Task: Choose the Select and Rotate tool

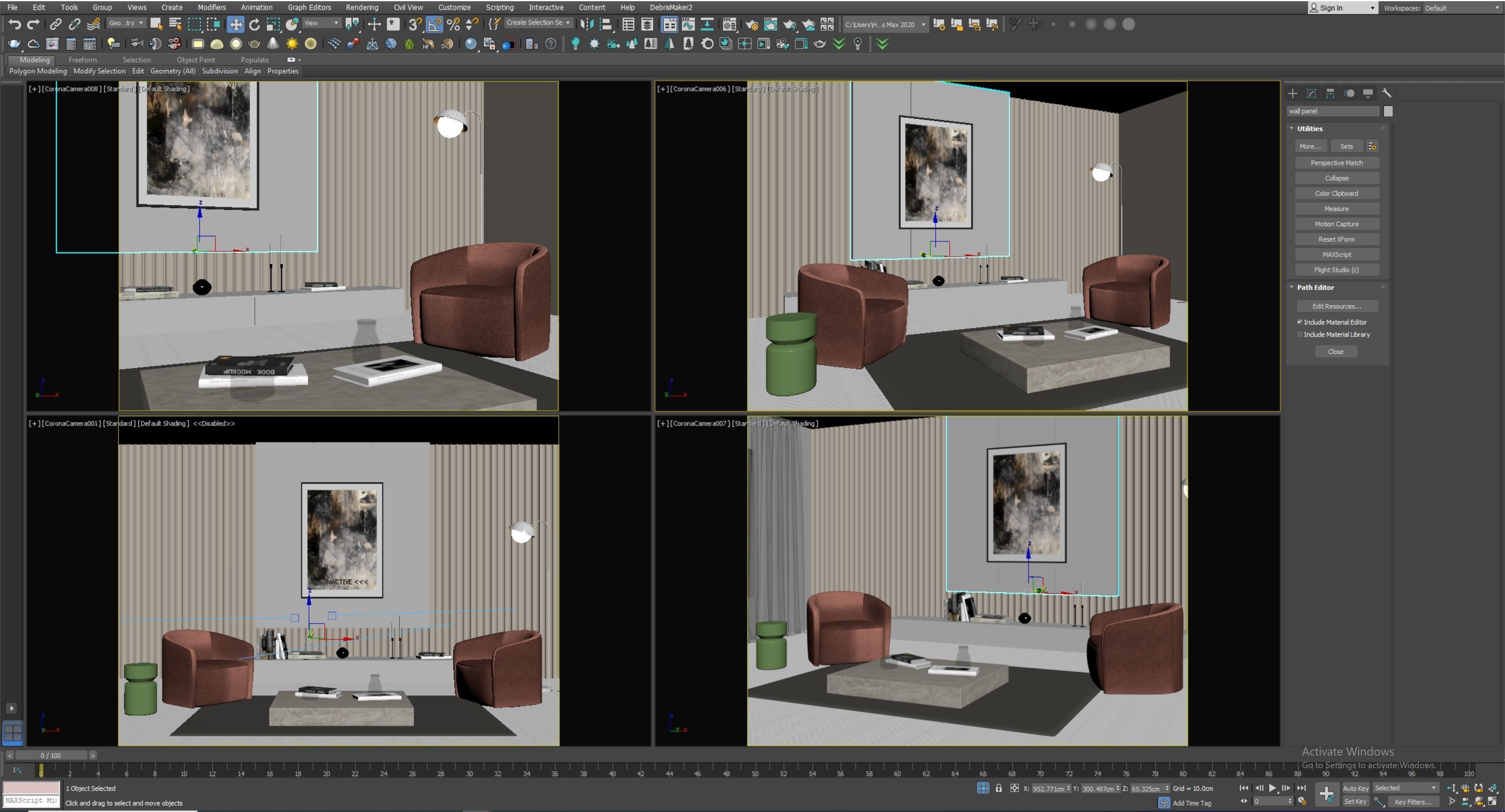Action: coord(254,24)
